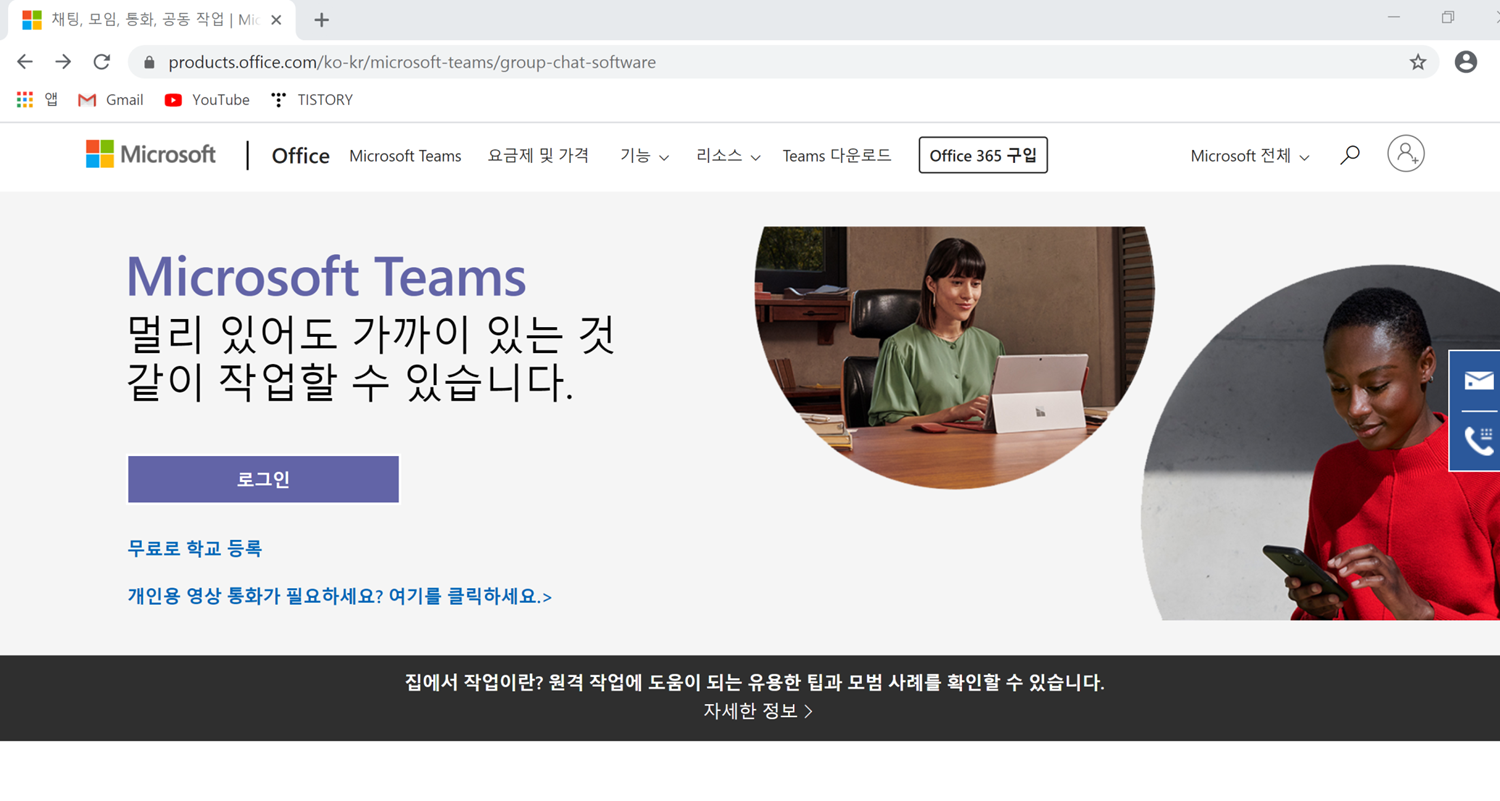
Task: Click the woman-with-phone hero image
Action: [1320, 442]
